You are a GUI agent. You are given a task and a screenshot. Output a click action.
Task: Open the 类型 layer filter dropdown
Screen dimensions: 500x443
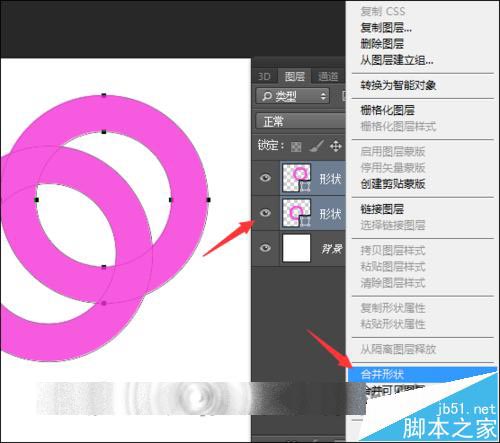coord(293,96)
